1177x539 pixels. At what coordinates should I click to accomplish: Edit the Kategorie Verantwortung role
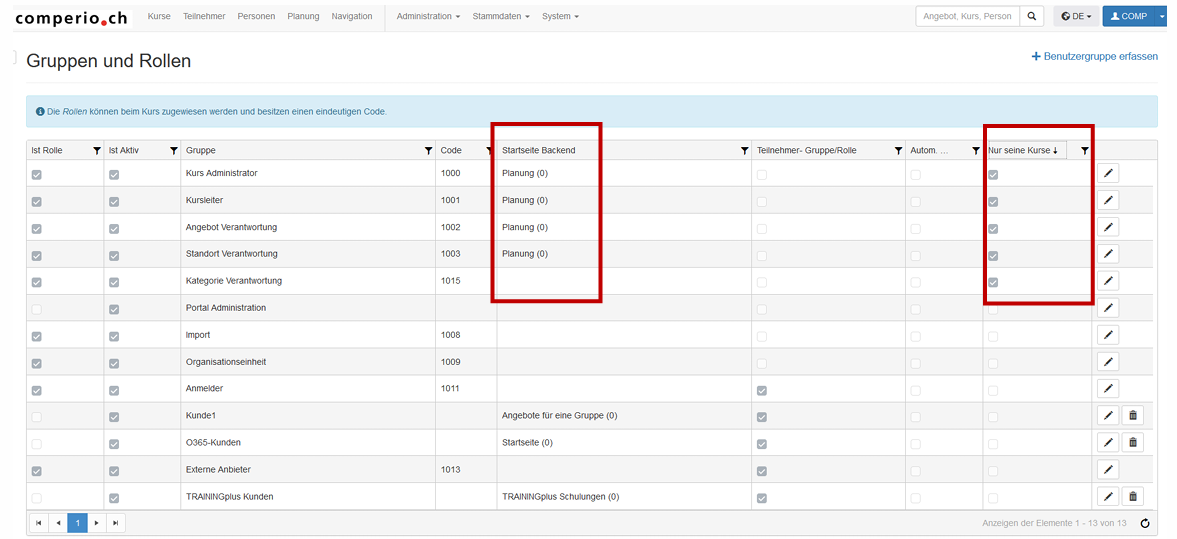pyautogui.click(x=1107, y=281)
